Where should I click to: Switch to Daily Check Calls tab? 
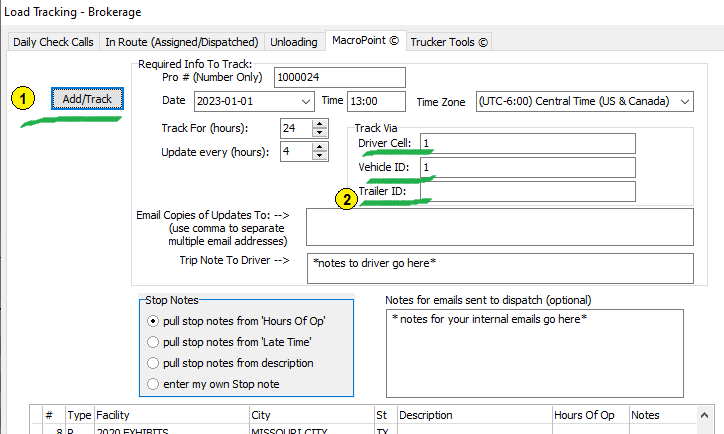(52, 42)
